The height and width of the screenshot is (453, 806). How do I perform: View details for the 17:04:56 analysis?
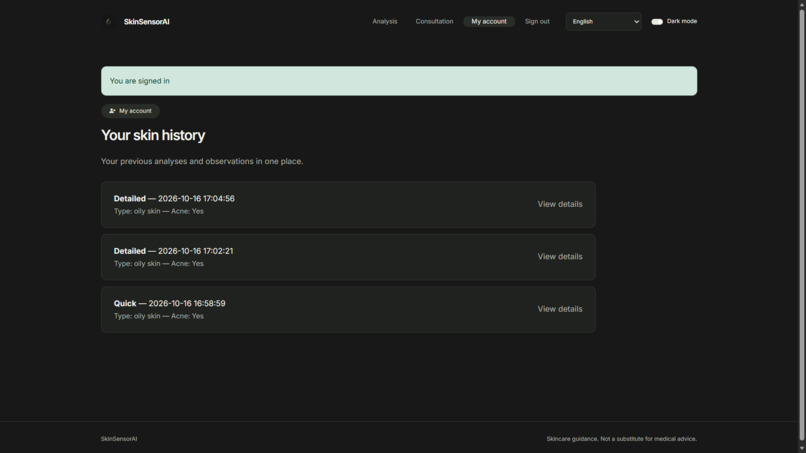point(560,204)
